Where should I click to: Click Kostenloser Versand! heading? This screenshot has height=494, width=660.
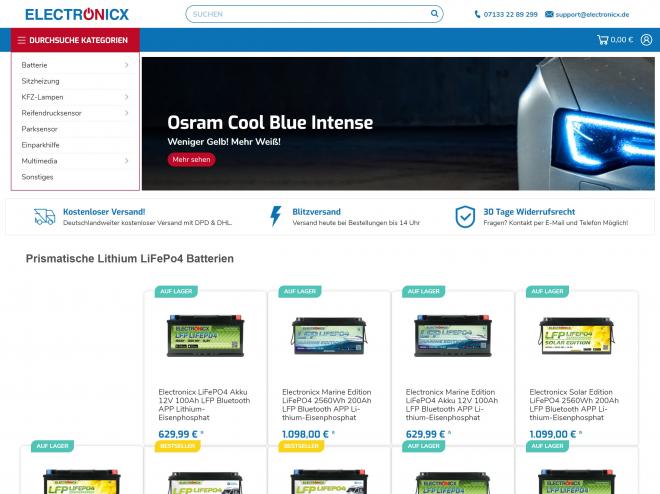tap(104, 212)
